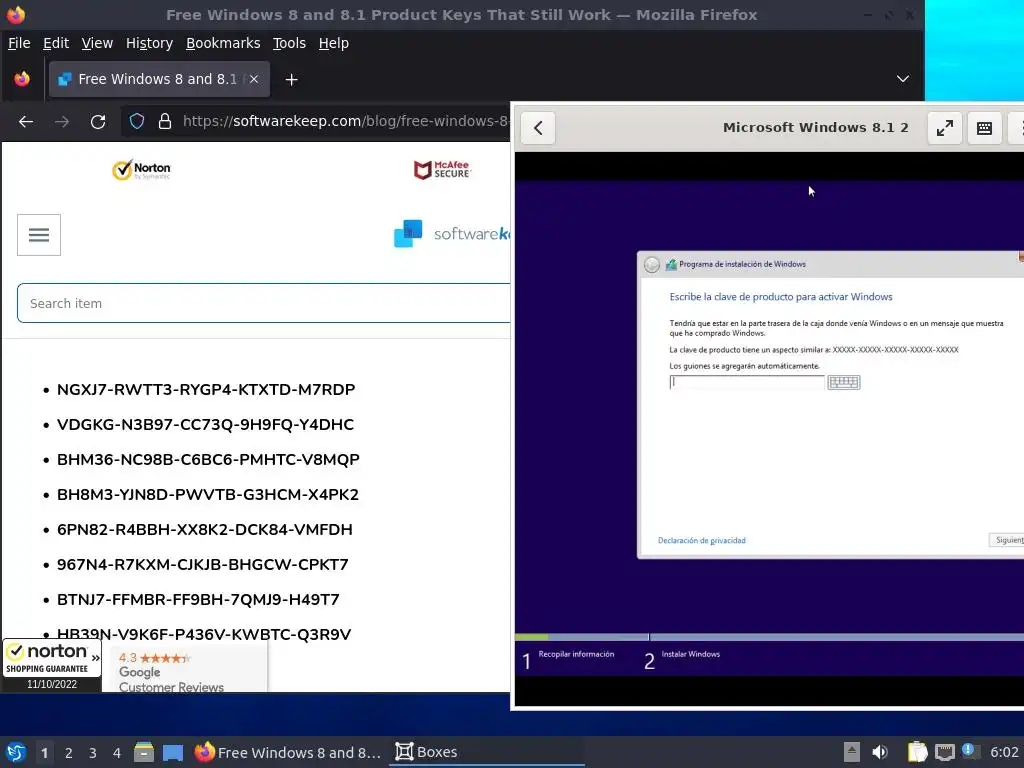
Task: Click key VDGKG-N3B97-CC73Q-9H9FQ-Y4DHC
Action: (x=205, y=424)
